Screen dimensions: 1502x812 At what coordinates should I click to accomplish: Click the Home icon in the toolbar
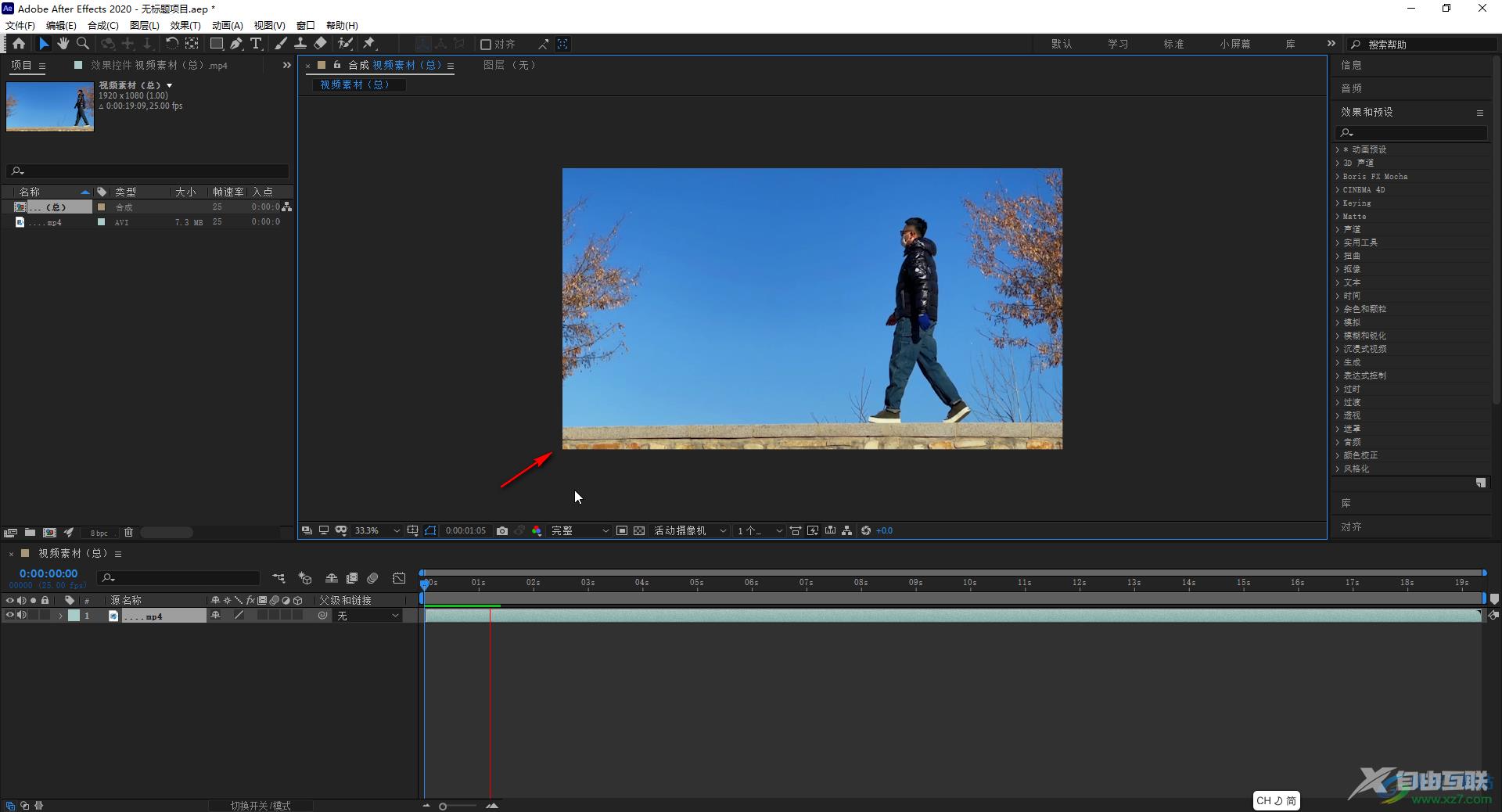coord(19,44)
